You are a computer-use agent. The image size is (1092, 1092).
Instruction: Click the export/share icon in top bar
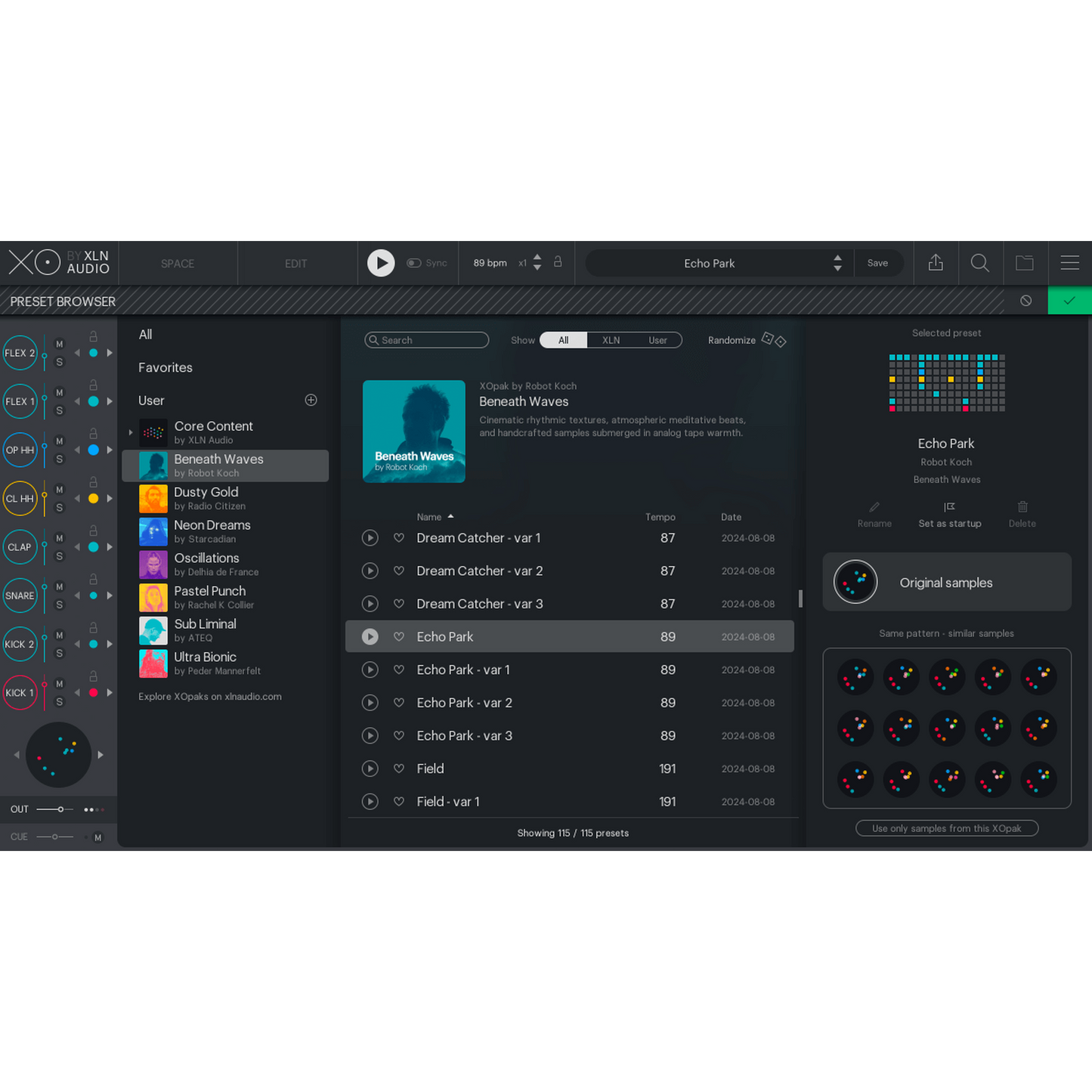[936, 262]
